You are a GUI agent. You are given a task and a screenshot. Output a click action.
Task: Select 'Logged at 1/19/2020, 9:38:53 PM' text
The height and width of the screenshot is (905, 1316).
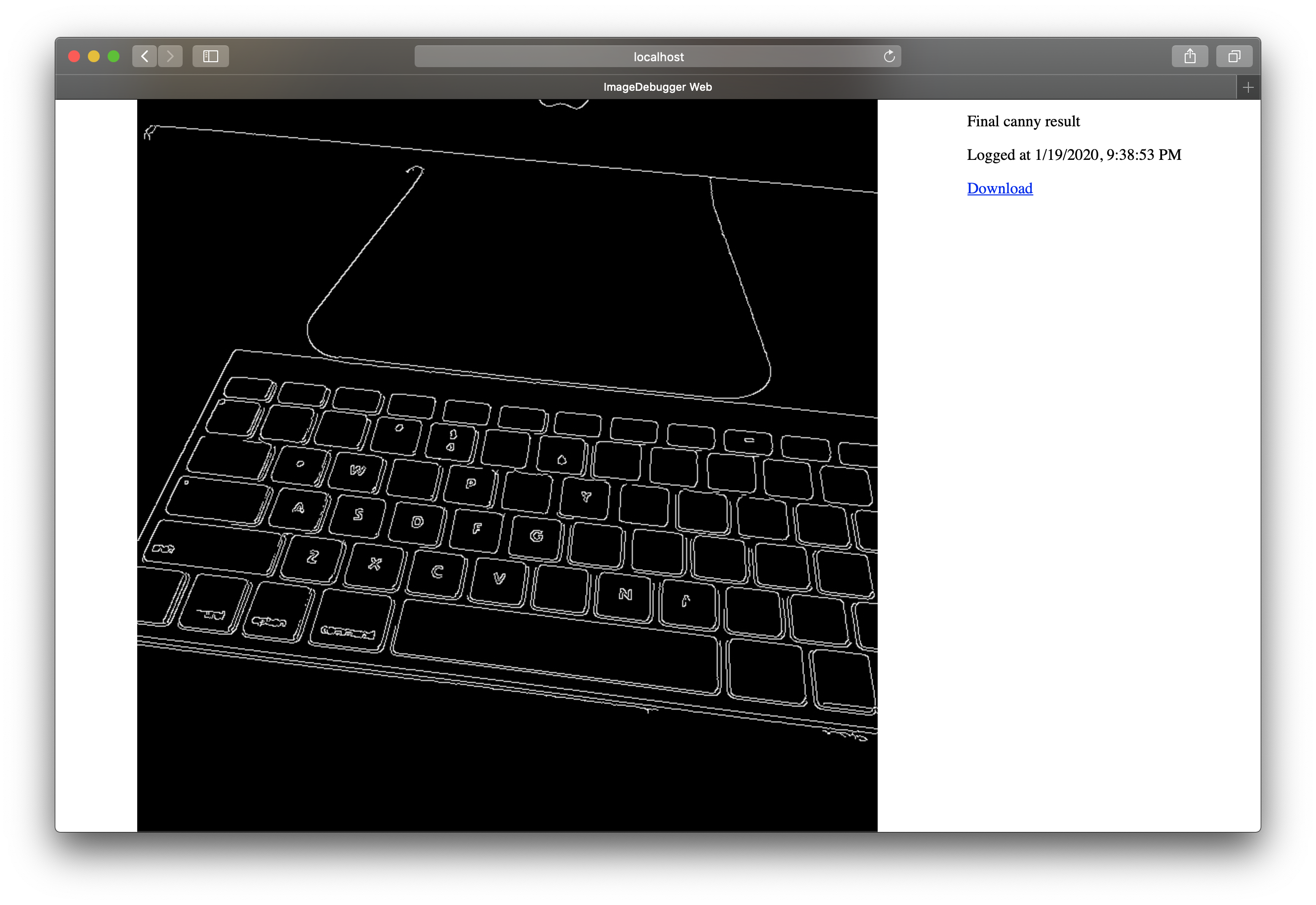point(1074,155)
